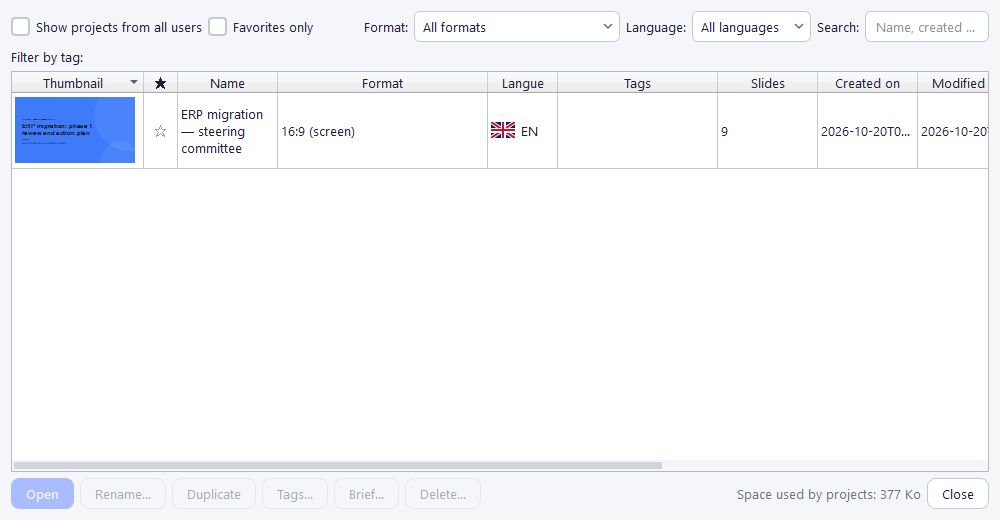1000x520 pixels.
Task: Click the Tags column header
Action: tap(637, 83)
